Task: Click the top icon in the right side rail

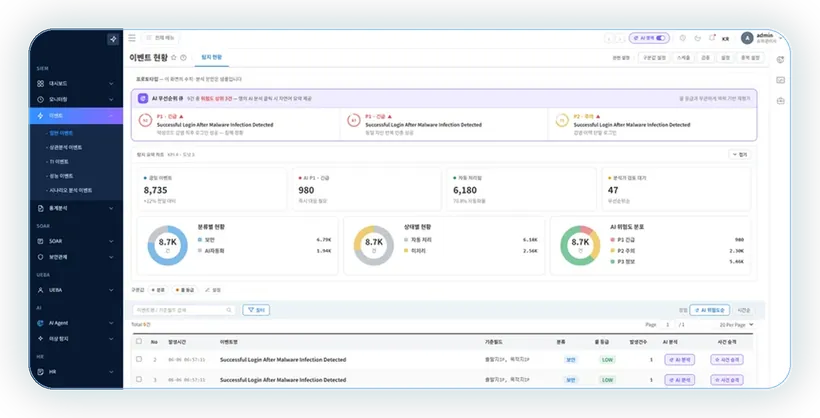Action: (780, 60)
